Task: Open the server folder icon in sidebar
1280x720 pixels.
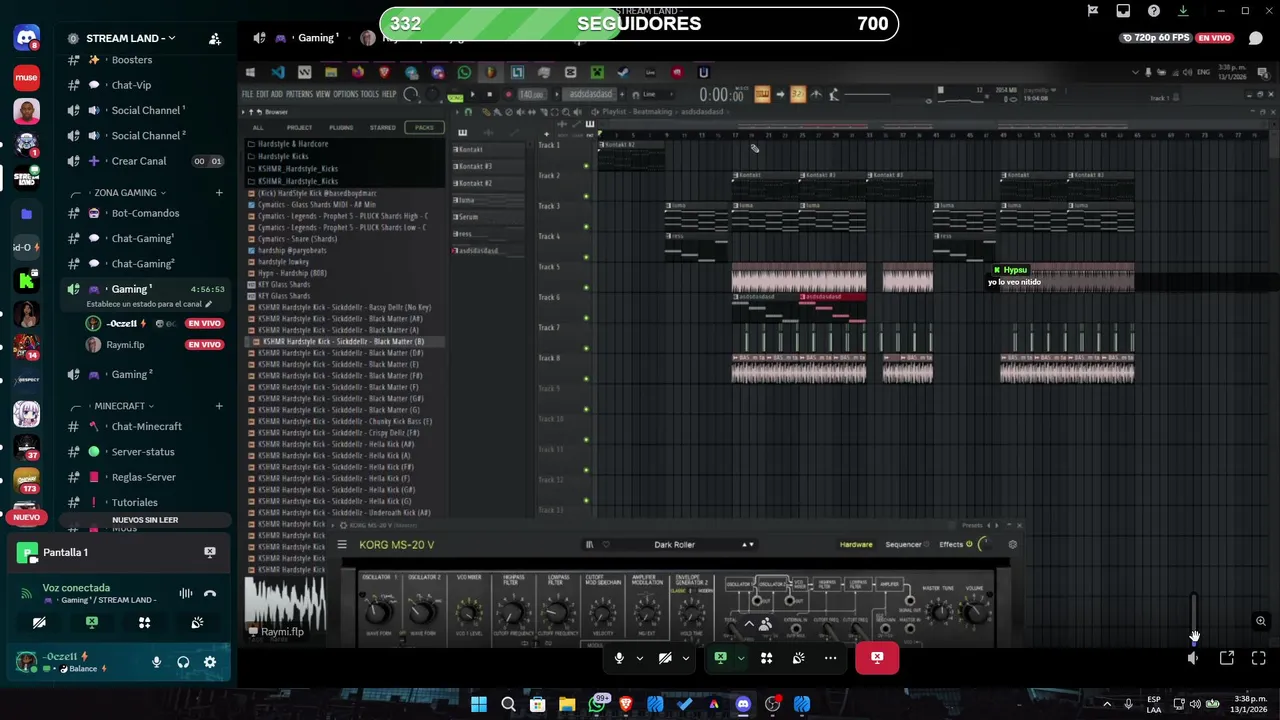Action: pyautogui.click(x=27, y=214)
